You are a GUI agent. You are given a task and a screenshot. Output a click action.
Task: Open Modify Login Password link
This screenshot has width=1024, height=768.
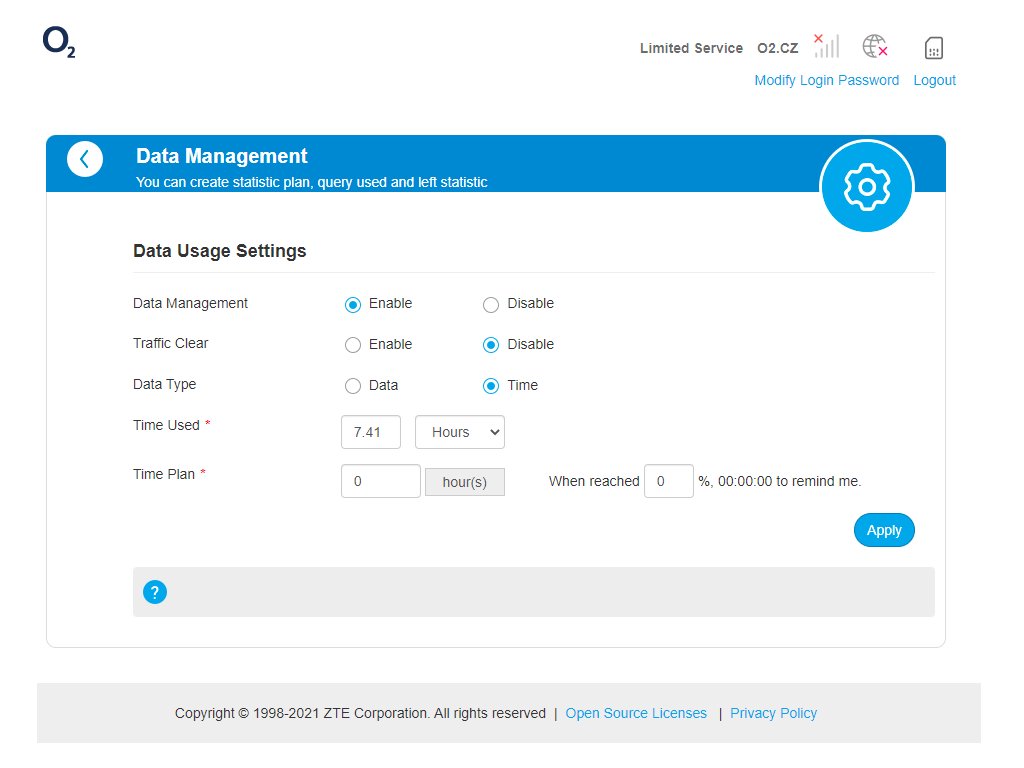click(826, 80)
